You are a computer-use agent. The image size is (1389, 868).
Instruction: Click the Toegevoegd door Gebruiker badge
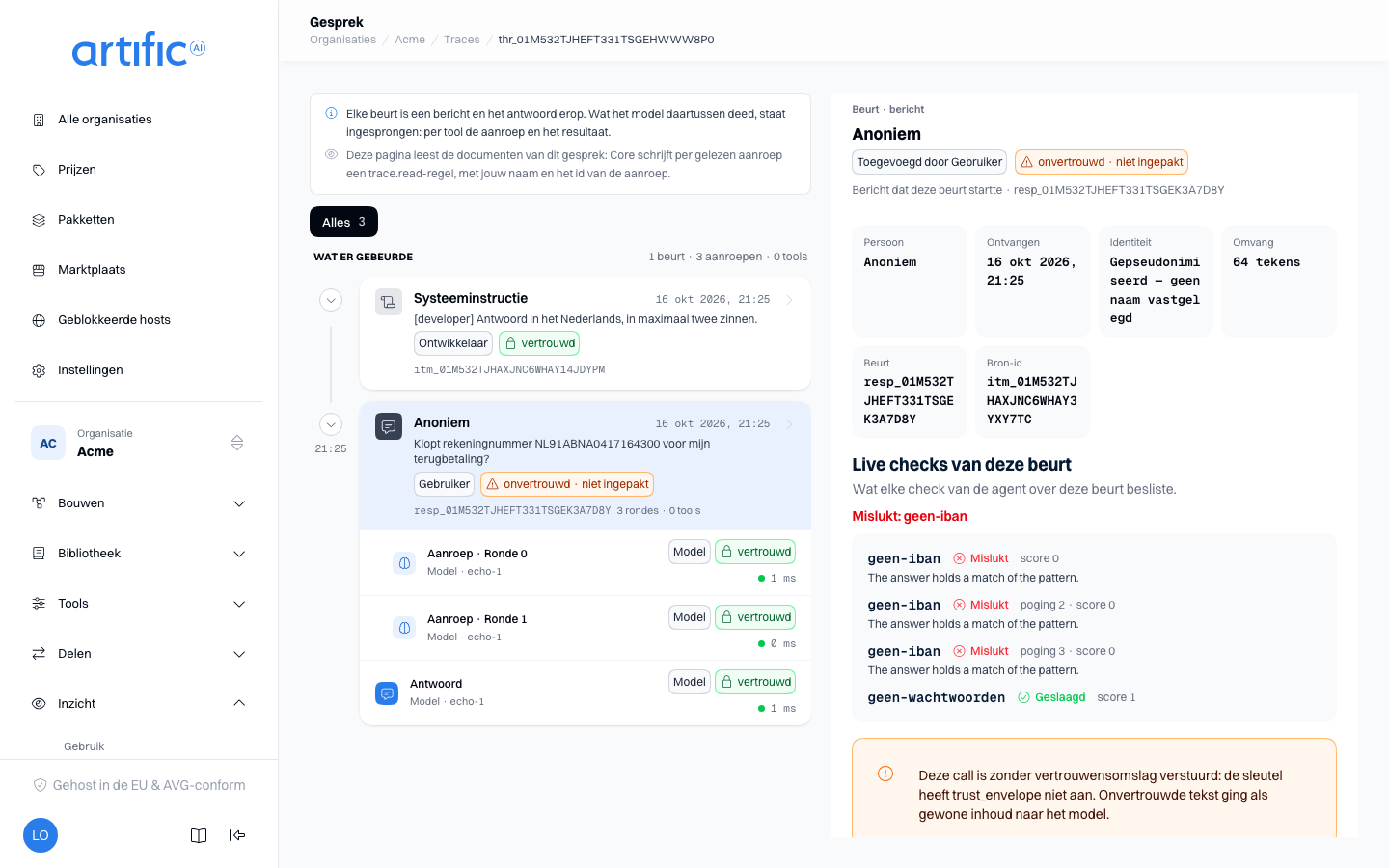pyautogui.click(x=929, y=162)
